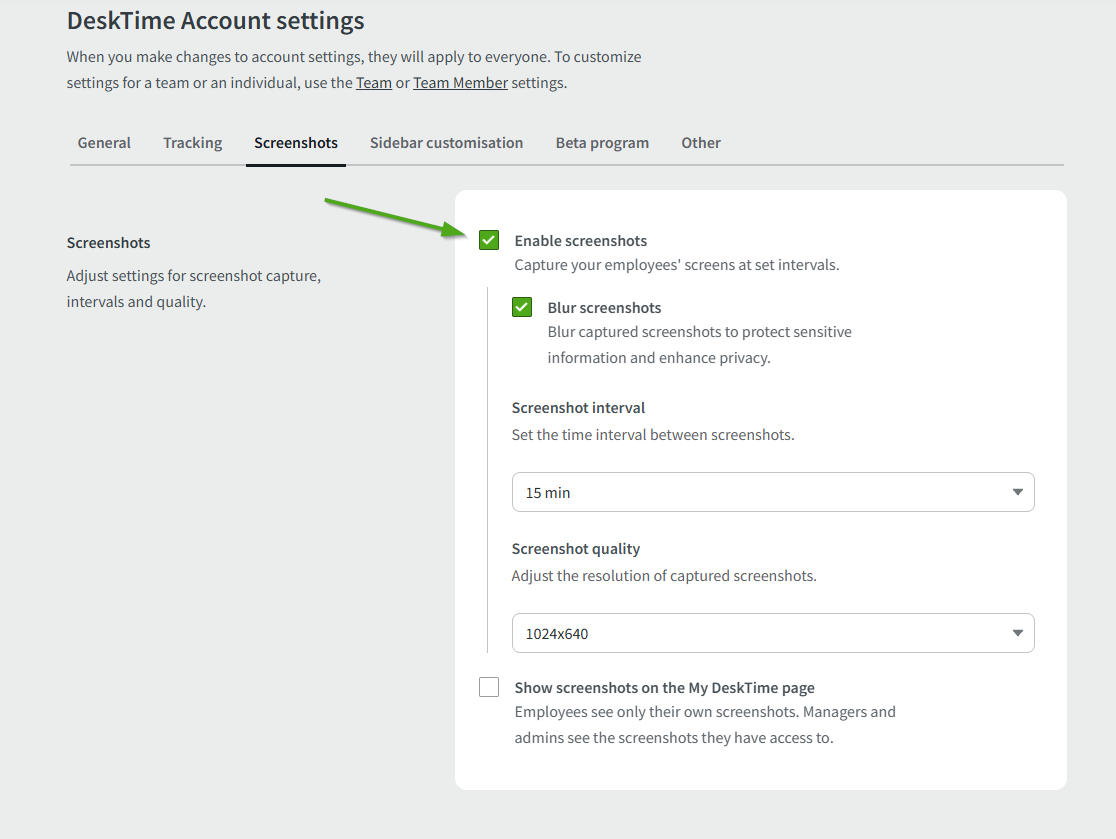This screenshot has height=839, width=1116.
Task: Click the arrow on the Screenshot interval dropdown
Action: pyautogui.click(x=1017, y=492)
